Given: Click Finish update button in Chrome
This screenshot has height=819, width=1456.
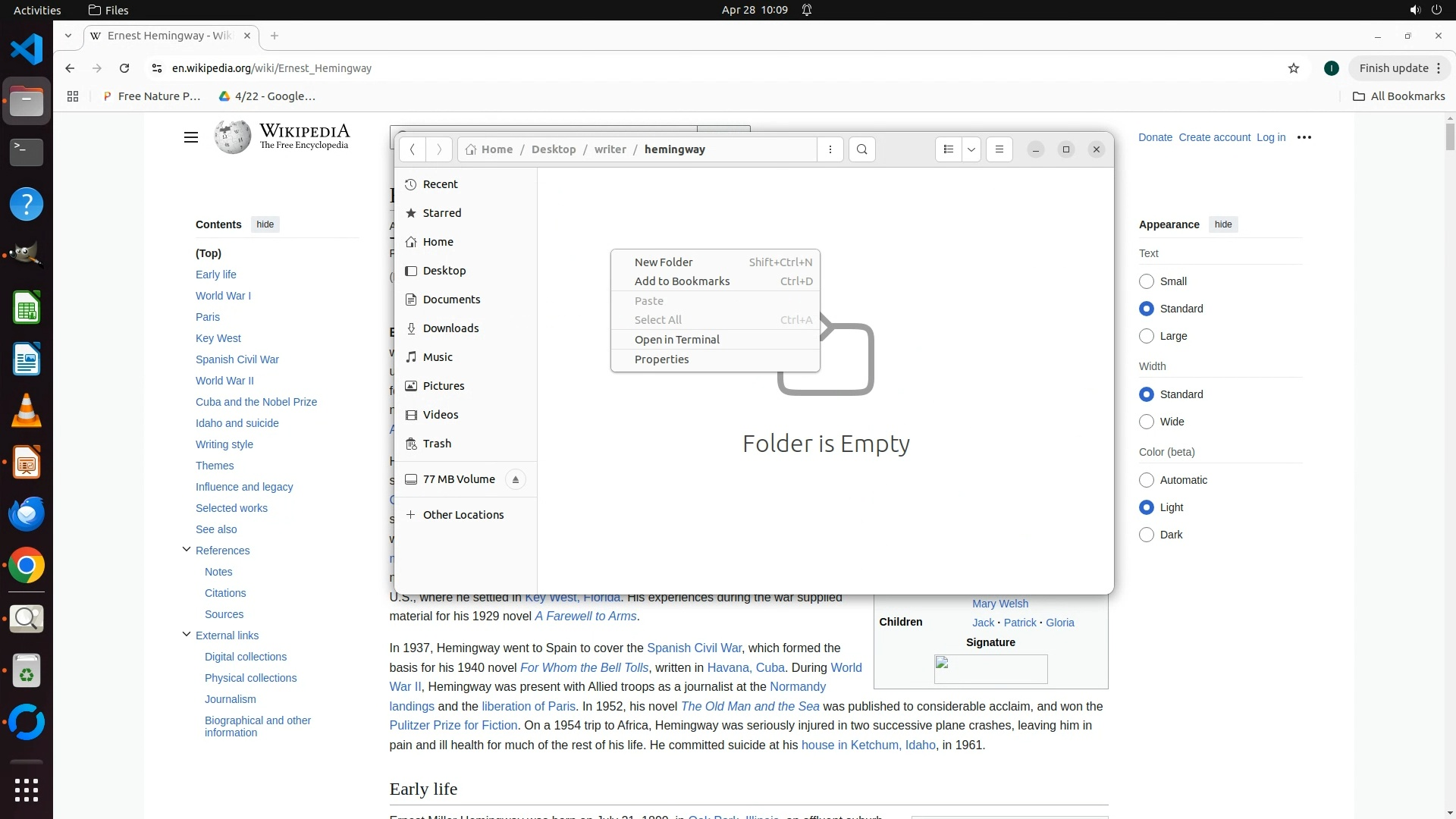Looking at the screenshot, I should [1393, 68].
